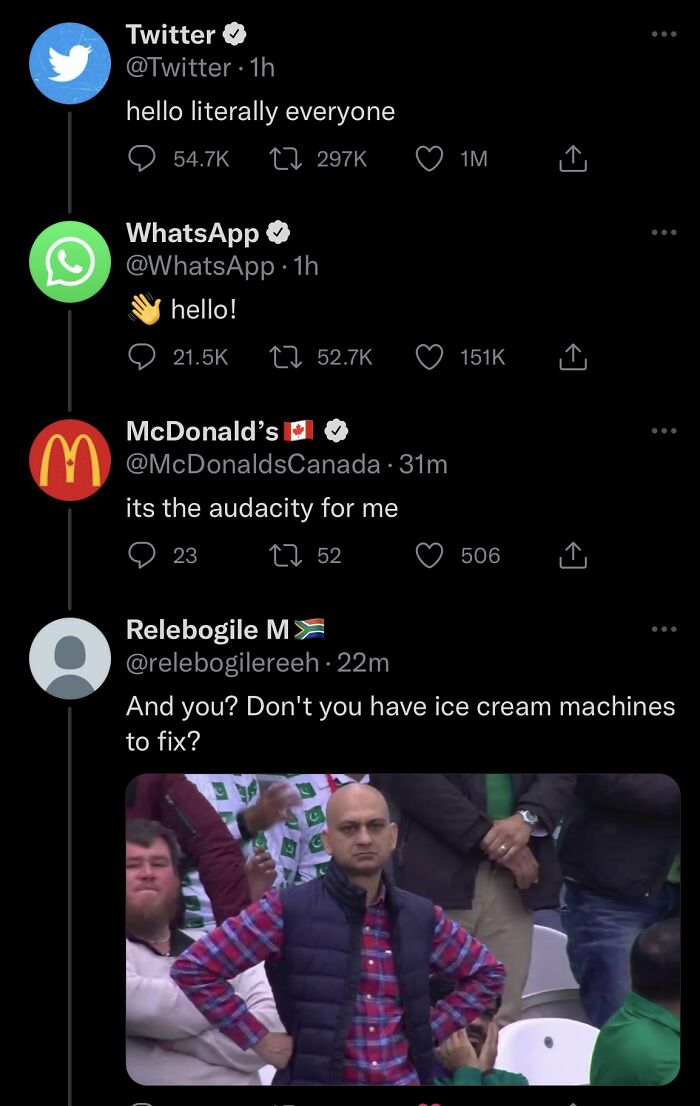Share the Twitter tweet

(x=571, y=157)
